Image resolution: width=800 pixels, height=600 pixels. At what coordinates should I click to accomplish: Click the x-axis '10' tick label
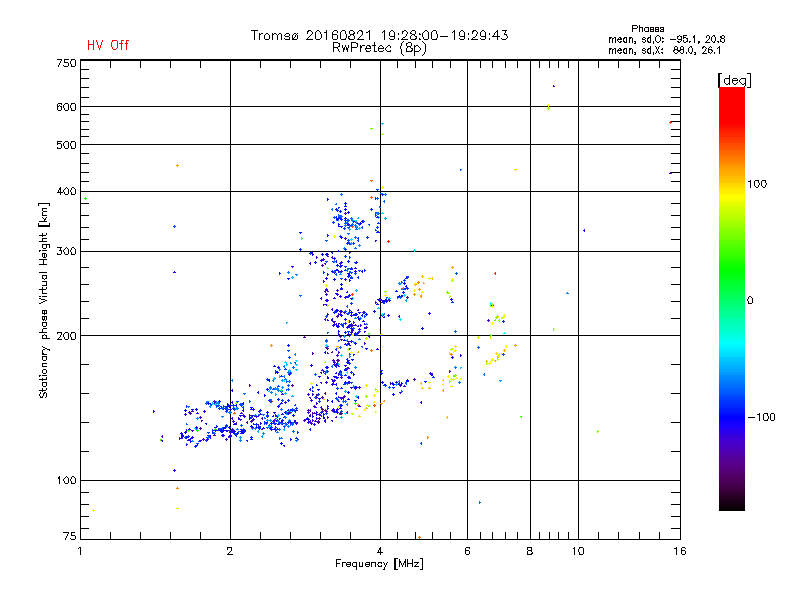578,551
